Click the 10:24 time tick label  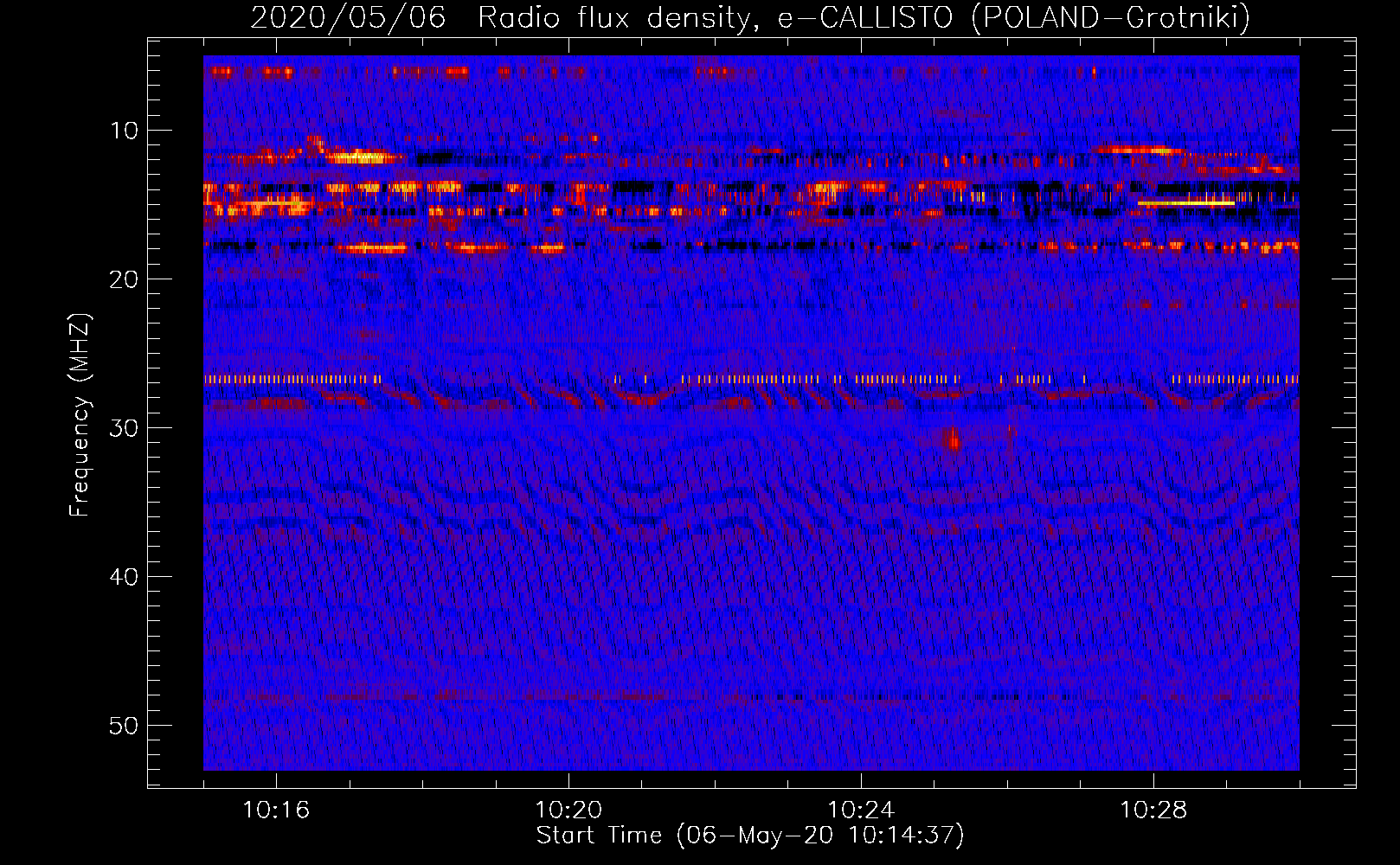point(861,811)
